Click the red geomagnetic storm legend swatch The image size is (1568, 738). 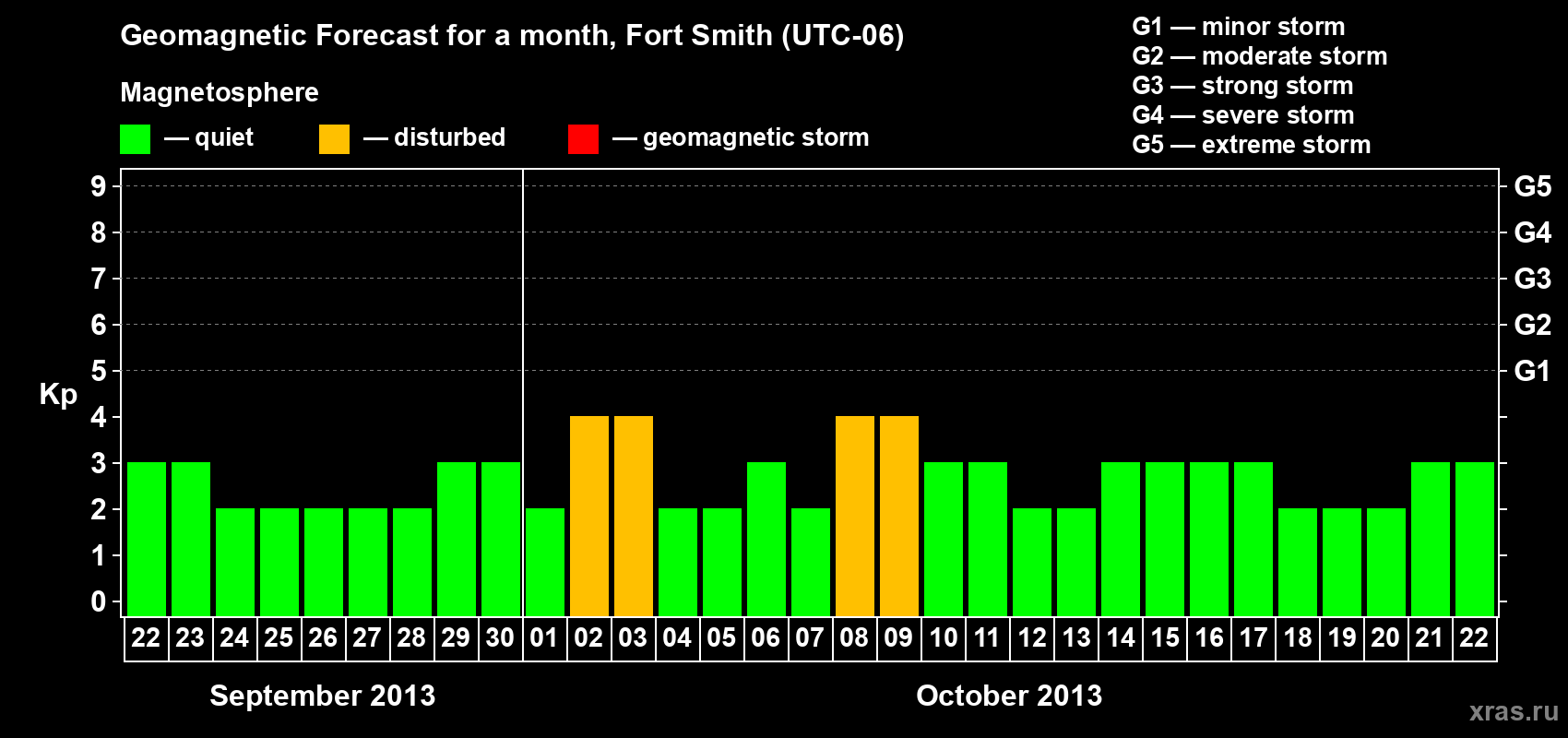(x=583, y=139)
